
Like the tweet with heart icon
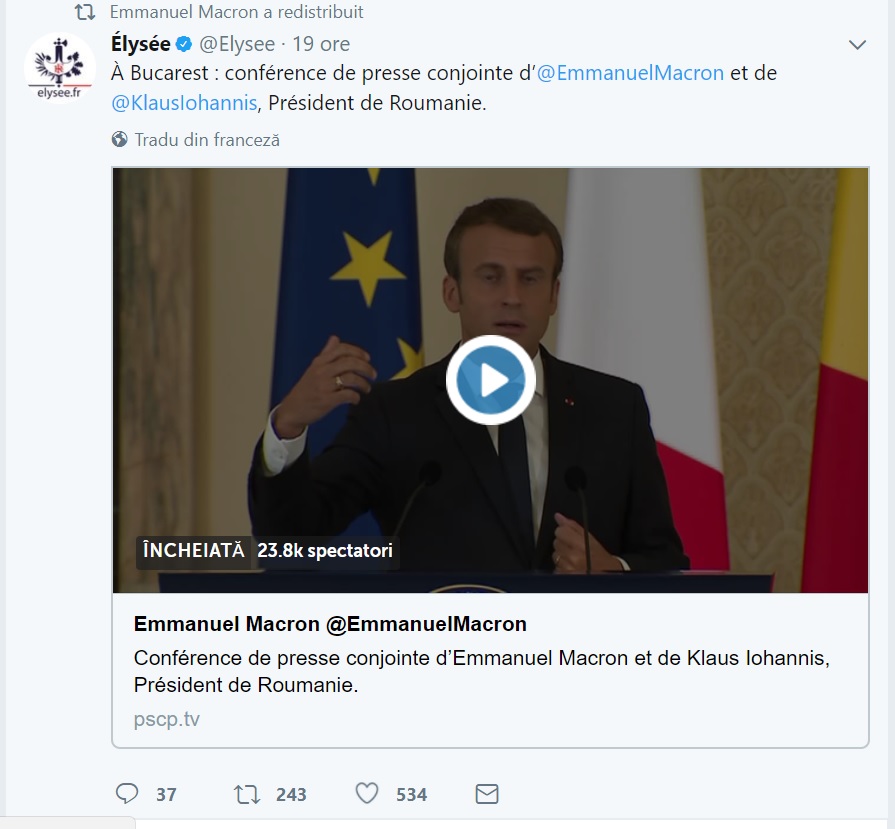click(367, 794)
